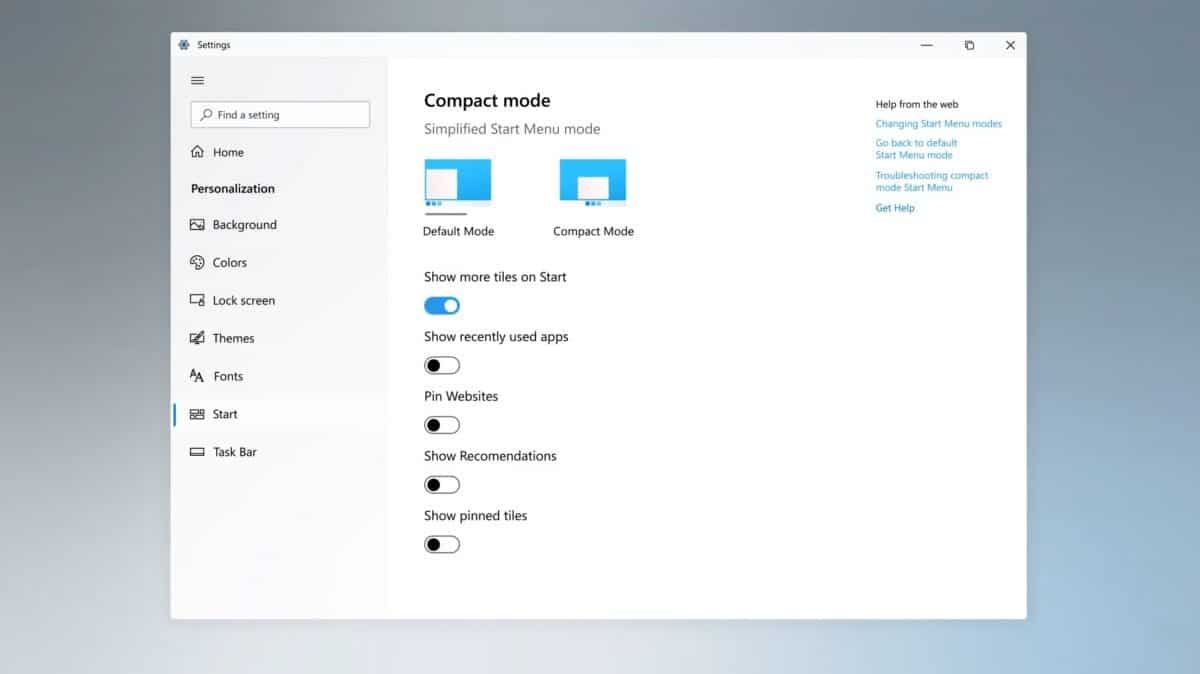Select the Colors palette icon

point(197,262)
